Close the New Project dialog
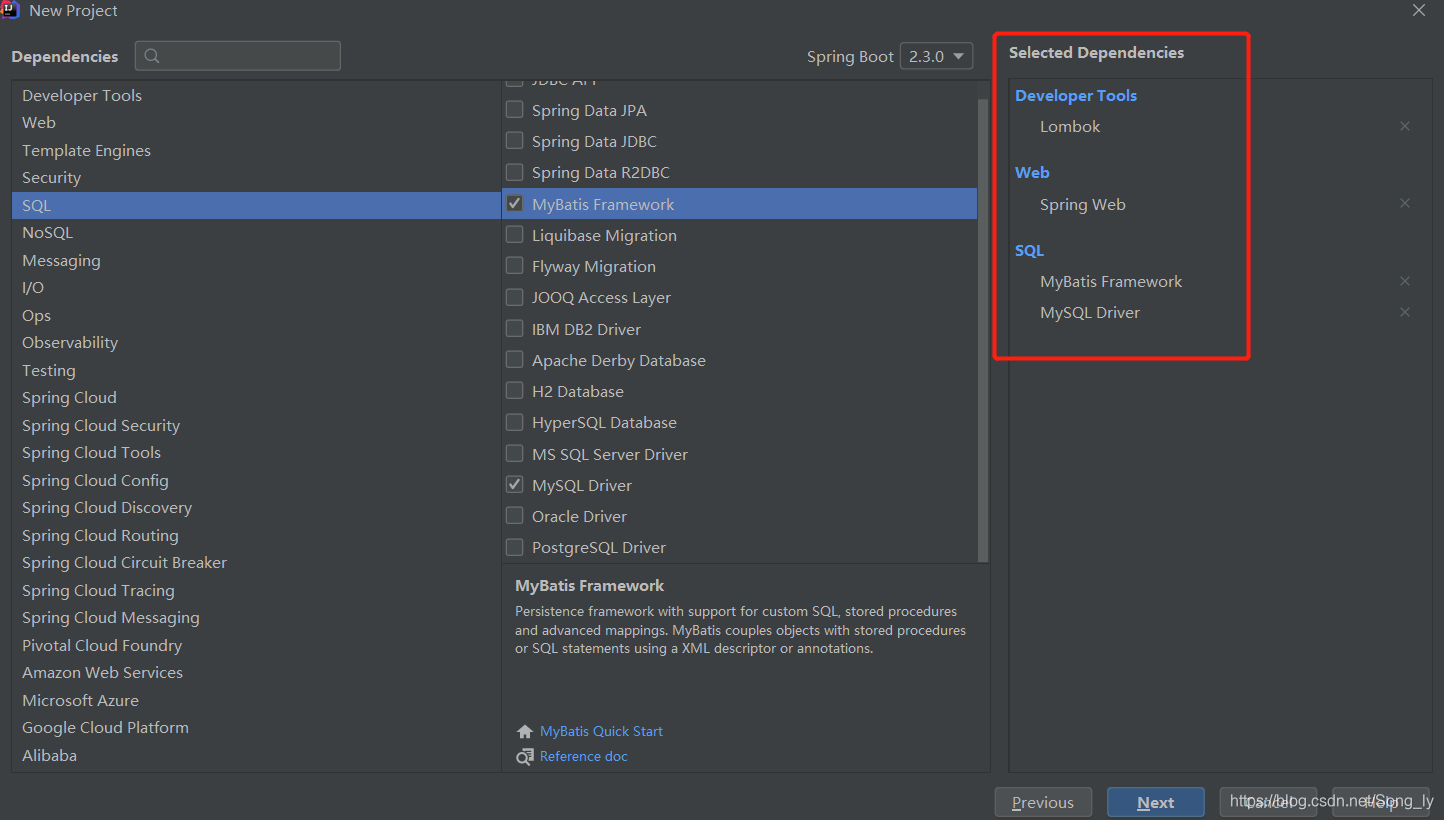 (x=1419, y=11)
